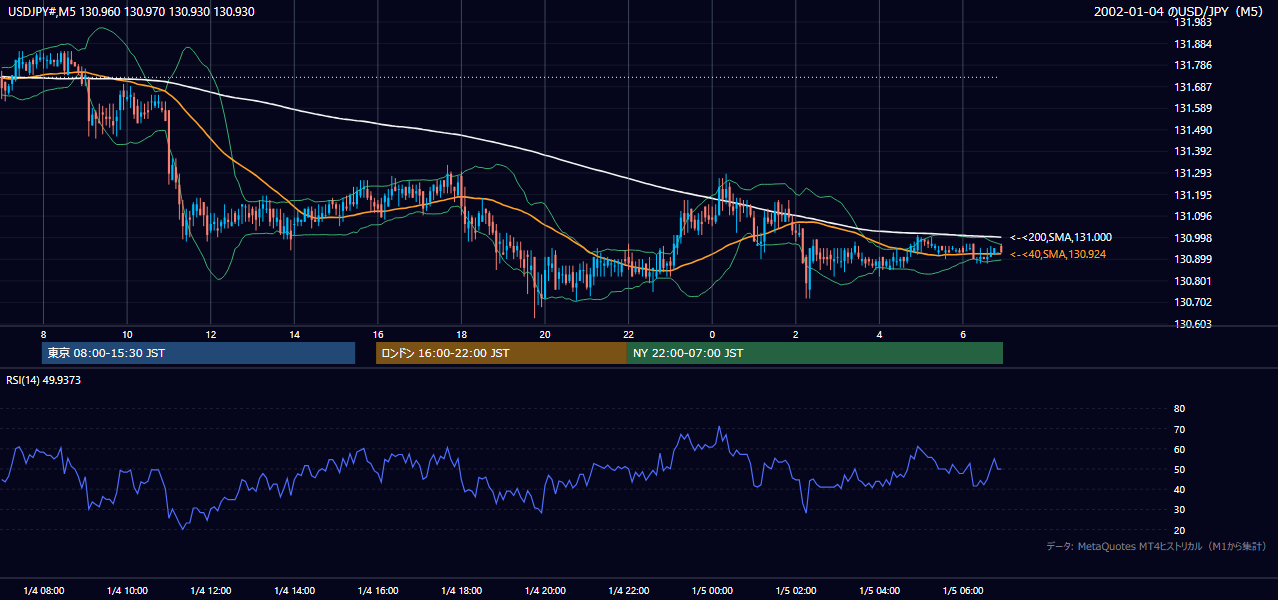Click RSI level 80 on the scale

point(1179,409)
